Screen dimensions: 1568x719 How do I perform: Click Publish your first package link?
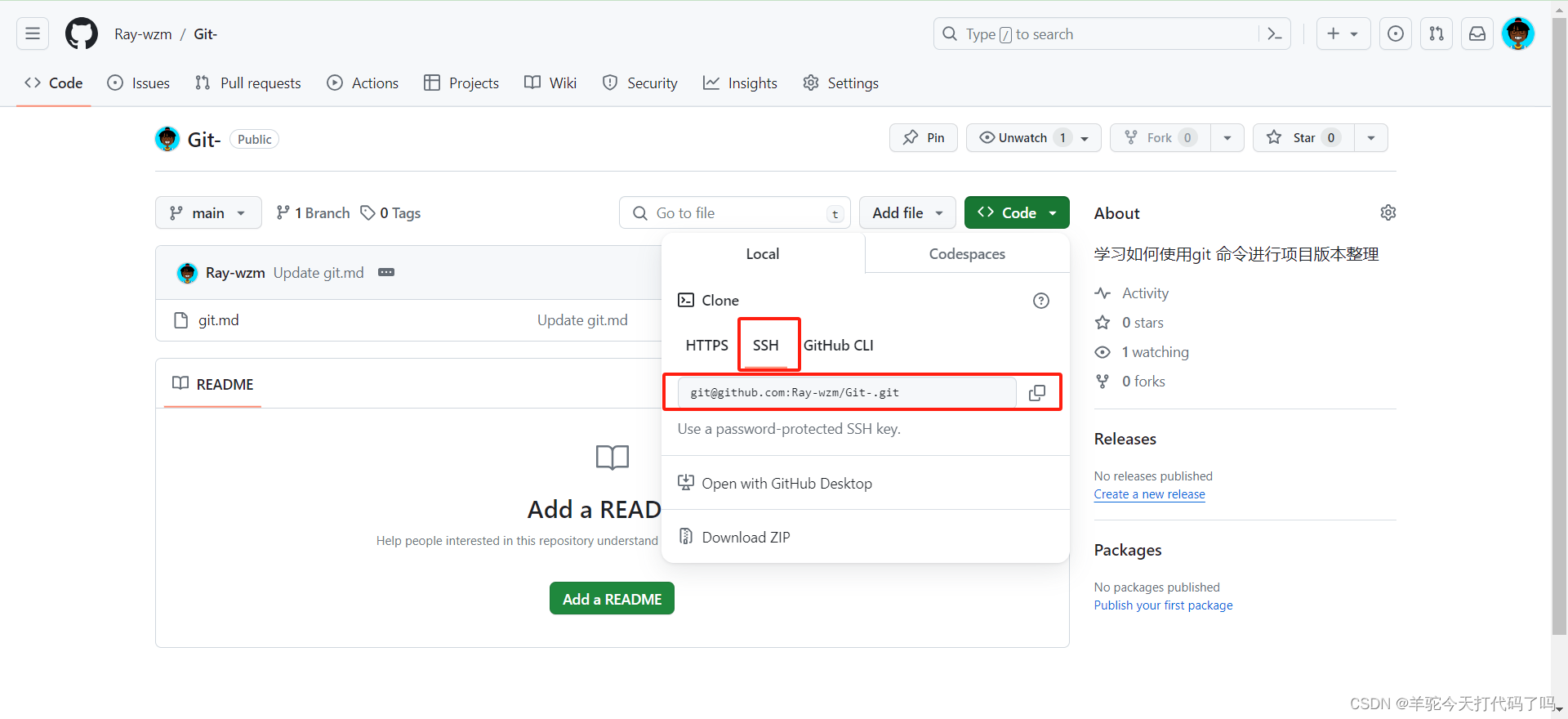click(1164, 605)
